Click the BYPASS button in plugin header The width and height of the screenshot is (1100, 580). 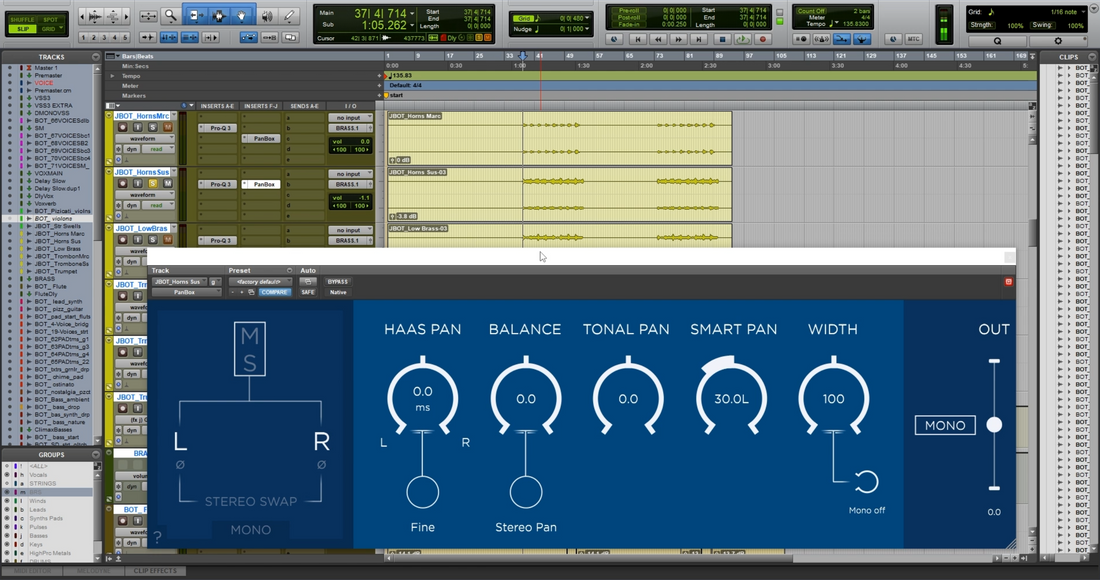(x=337, y=282)
